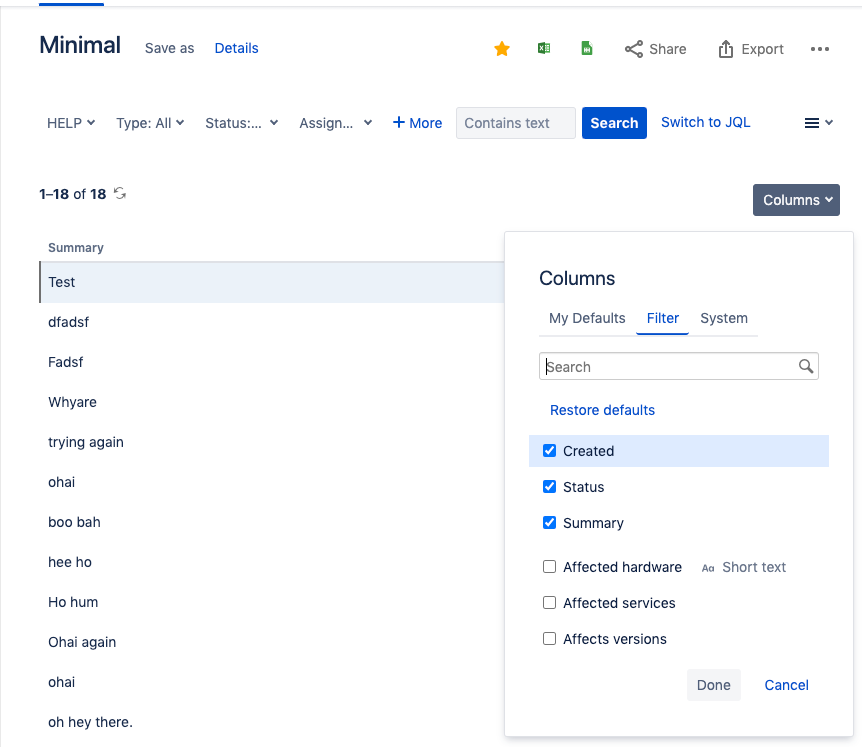Open the Assignee filter dropdown
The height and width of the screenshot is (747, 862).
(x=335, y=123)
